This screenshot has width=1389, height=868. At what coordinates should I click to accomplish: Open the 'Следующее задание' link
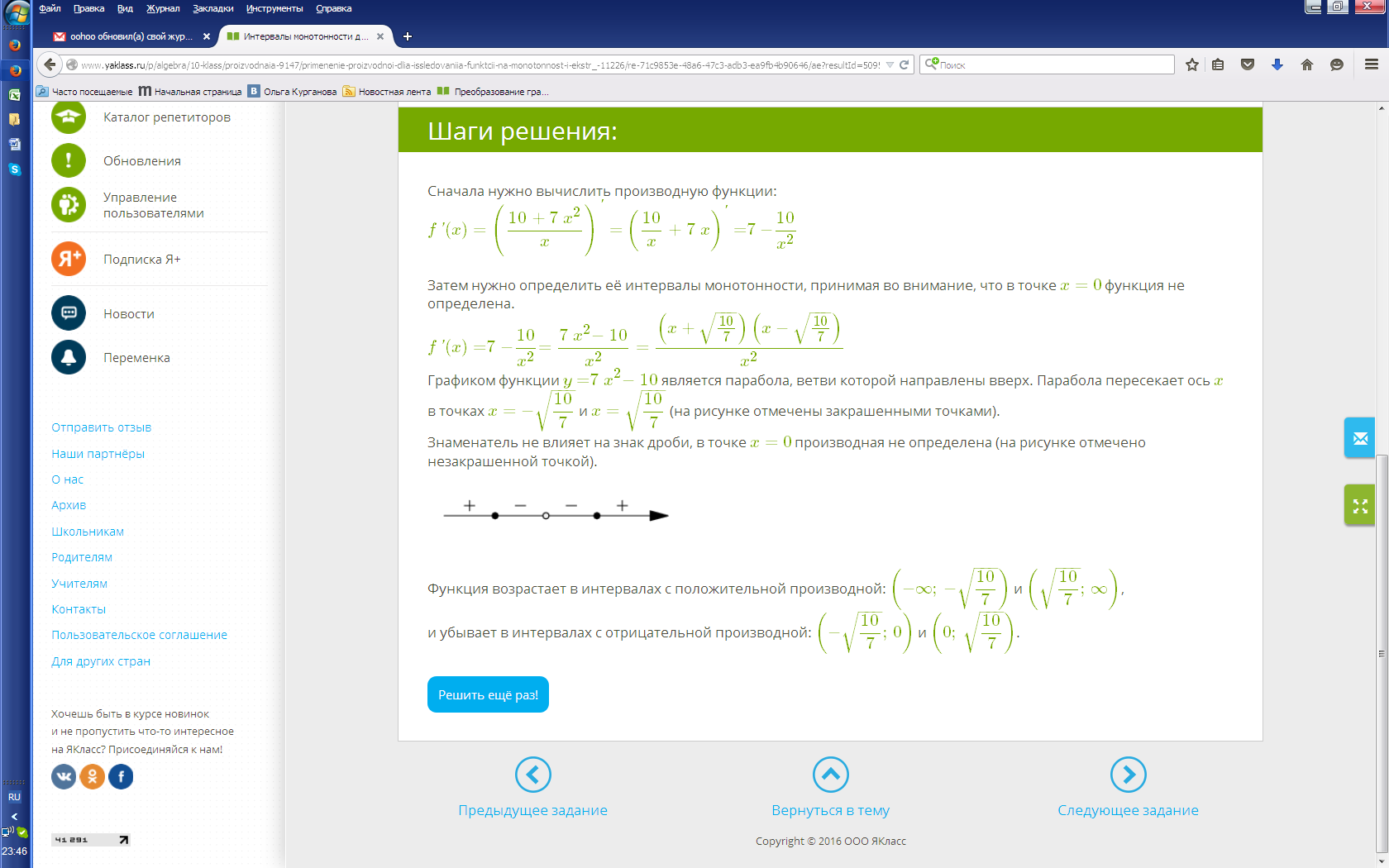pos(1129,810)
